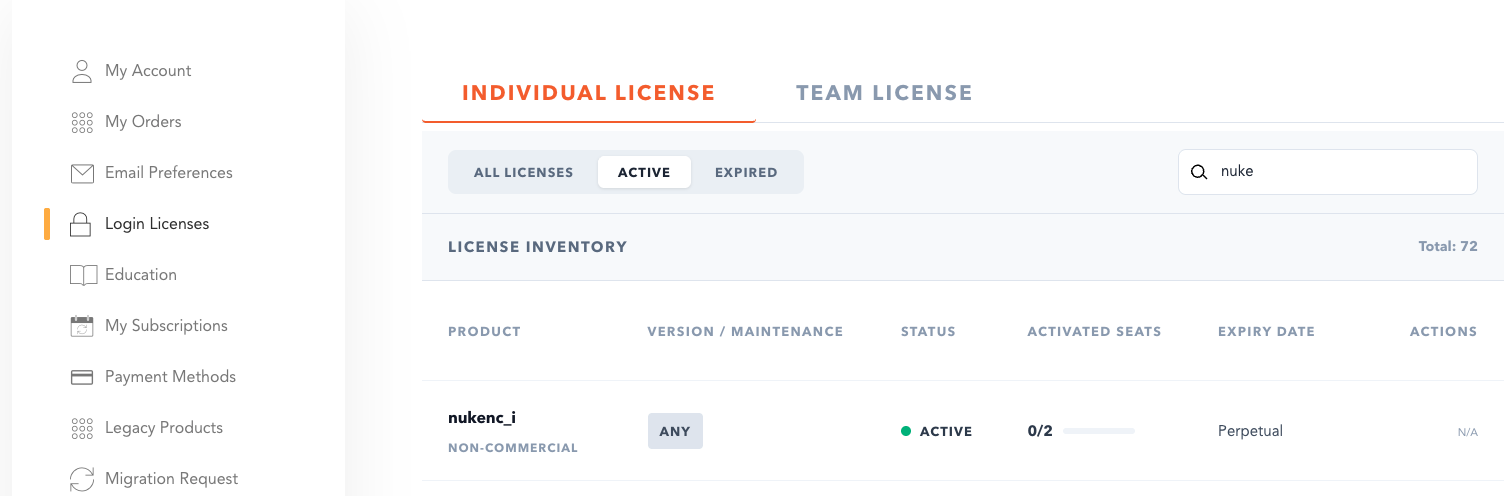Viewport: 1512px width, 496px height.
Task: Open Payment Methods
Action: pos(171,377)
